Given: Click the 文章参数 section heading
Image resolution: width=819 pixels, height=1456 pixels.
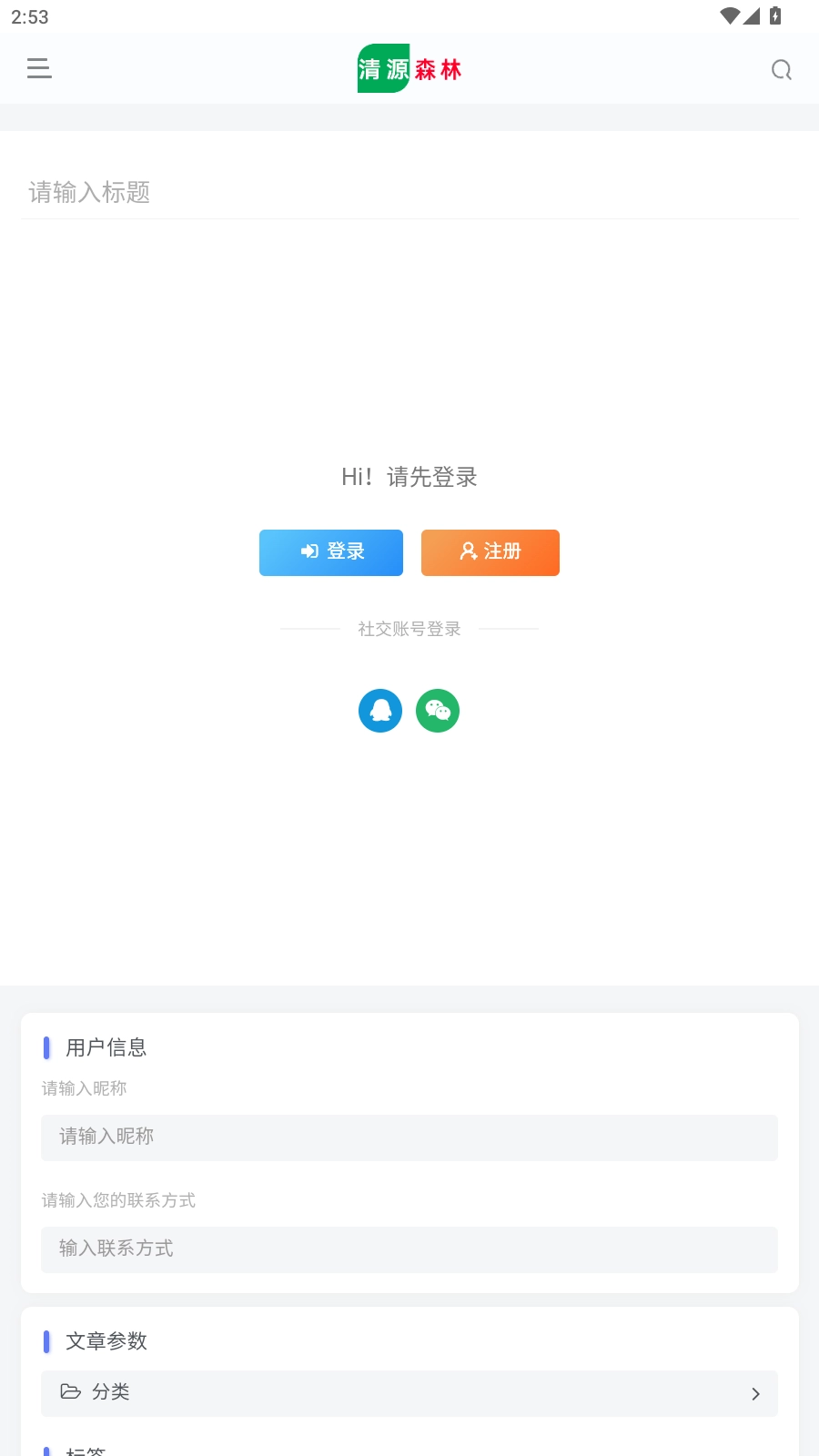Looking at the screenshot, I should click(x=106, y=1341).
